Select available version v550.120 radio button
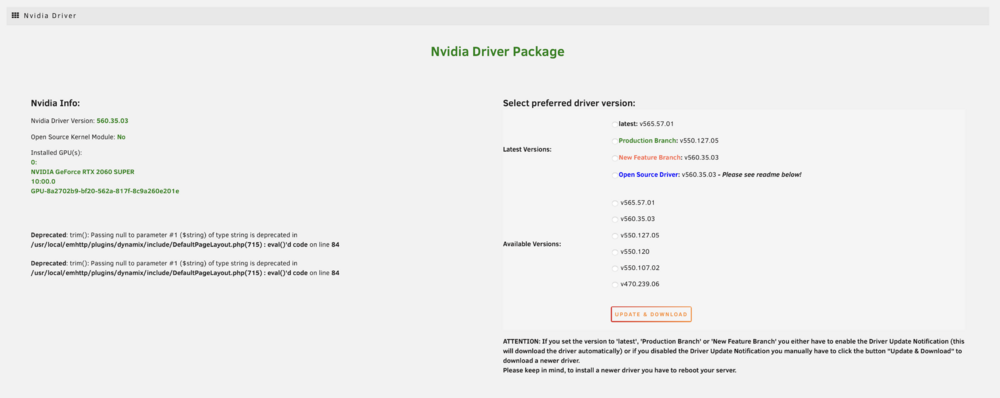 (x=615, y=253)
